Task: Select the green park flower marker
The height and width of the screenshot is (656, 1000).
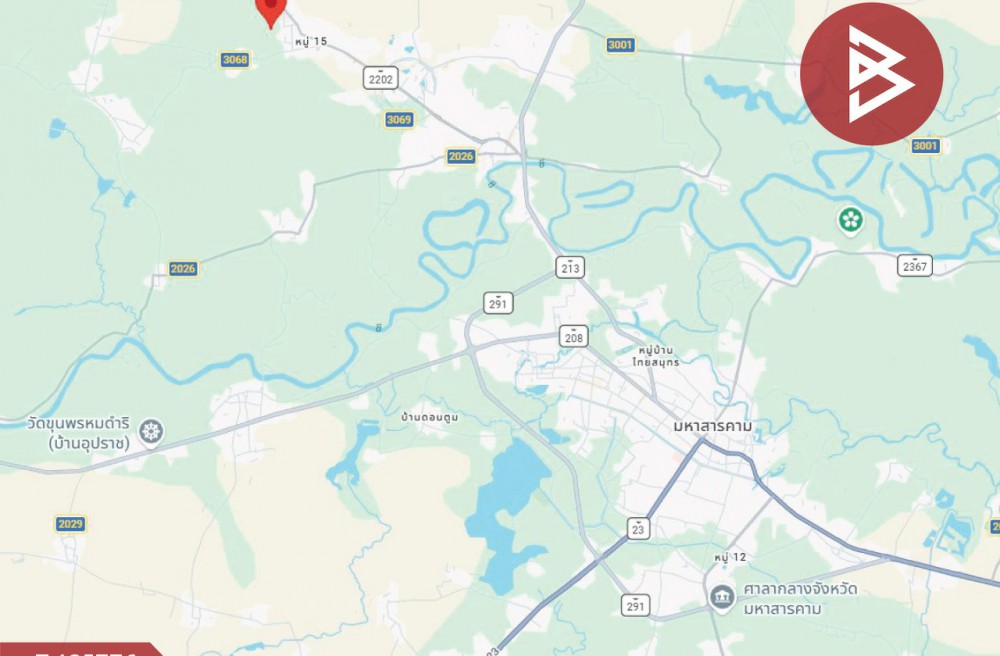Action: [850, 220]
